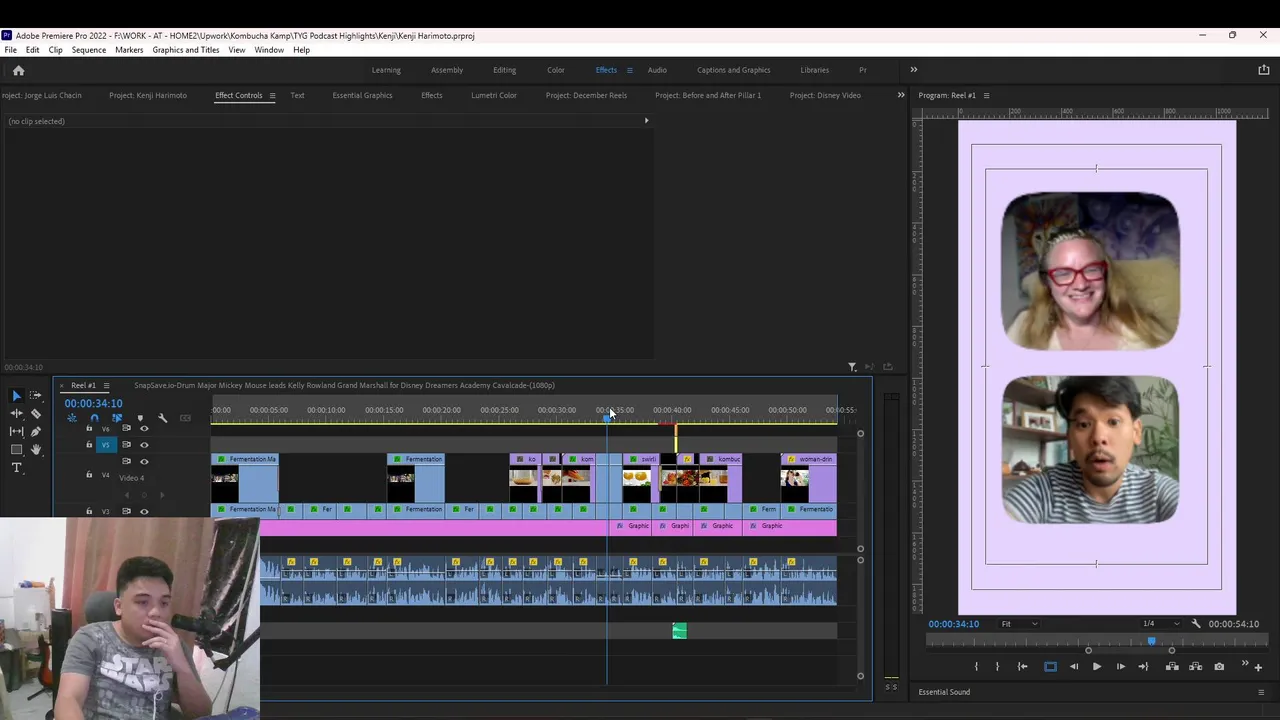Toggle V5 track output eye
Image resolution: width=1280 pixels, height=720 pixels.
tap(144, 445)
